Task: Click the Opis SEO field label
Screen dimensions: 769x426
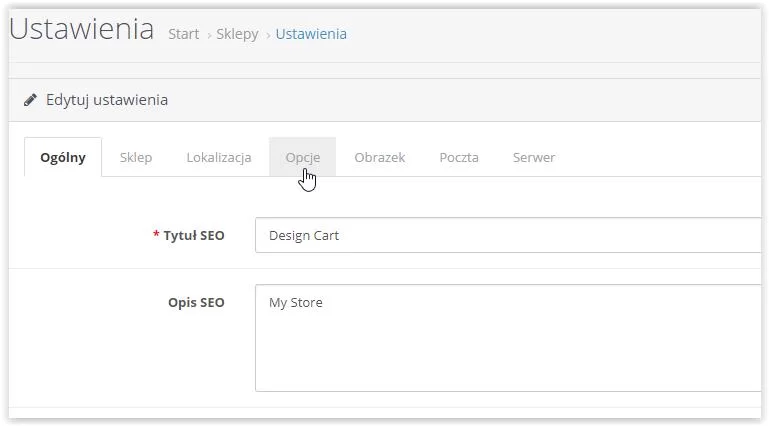Action: (x=196, y=302)
